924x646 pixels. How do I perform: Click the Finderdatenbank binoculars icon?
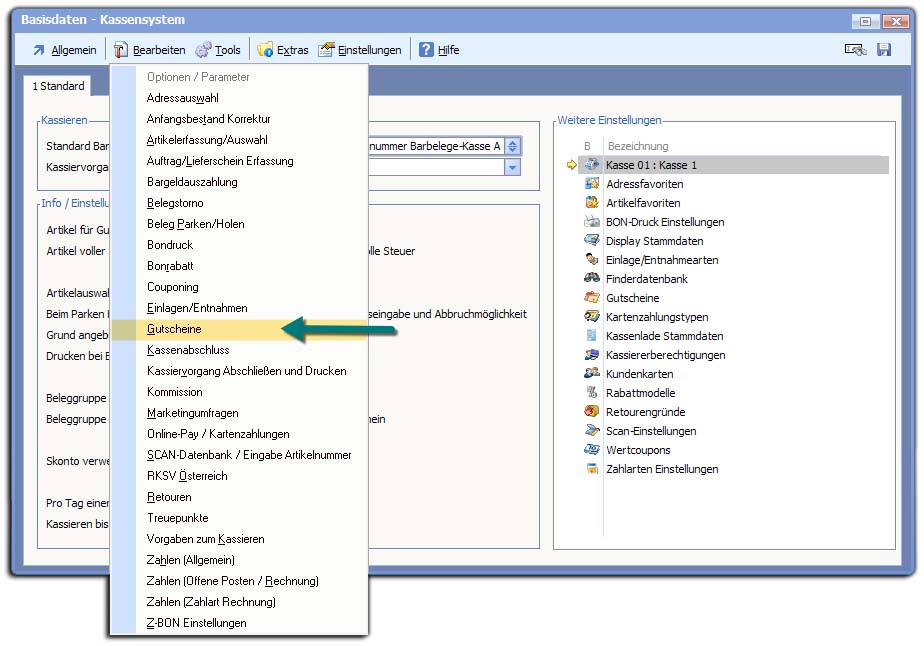coord(592,279)
